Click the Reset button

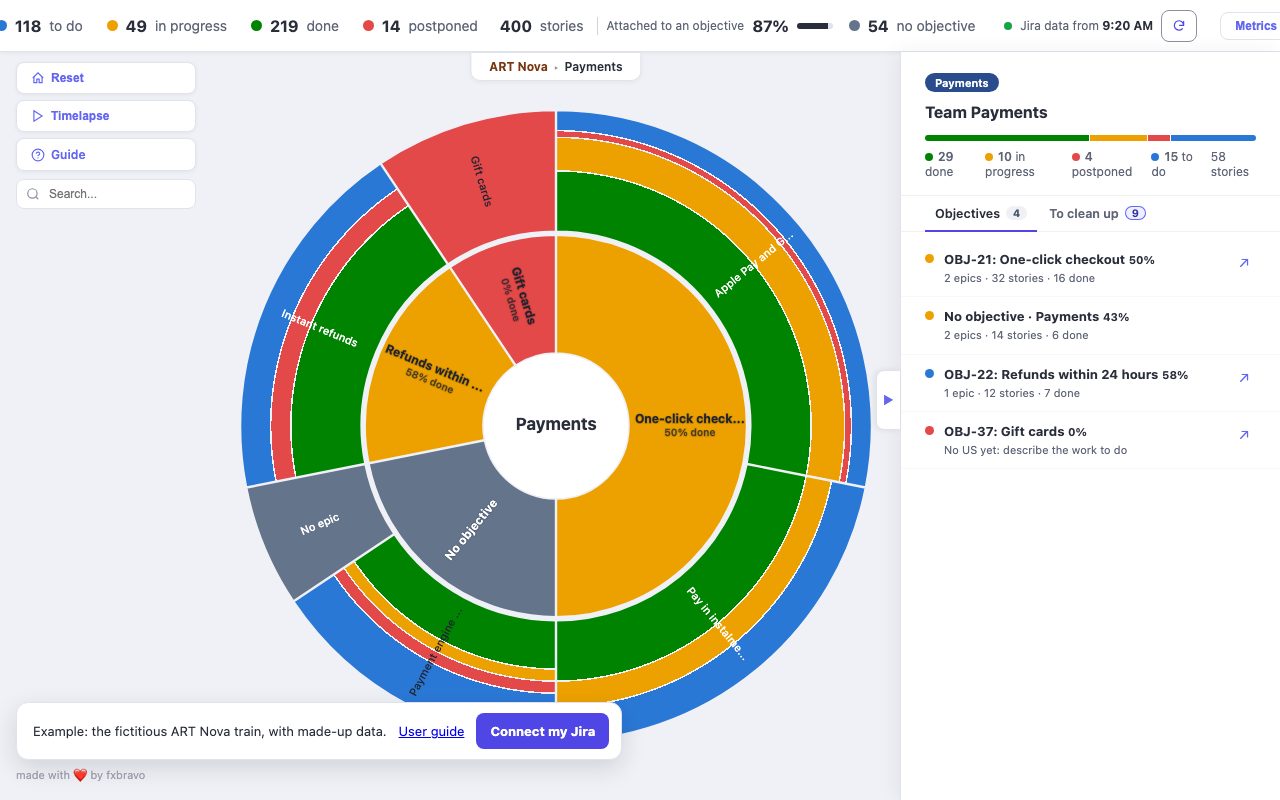click(106, 78)
